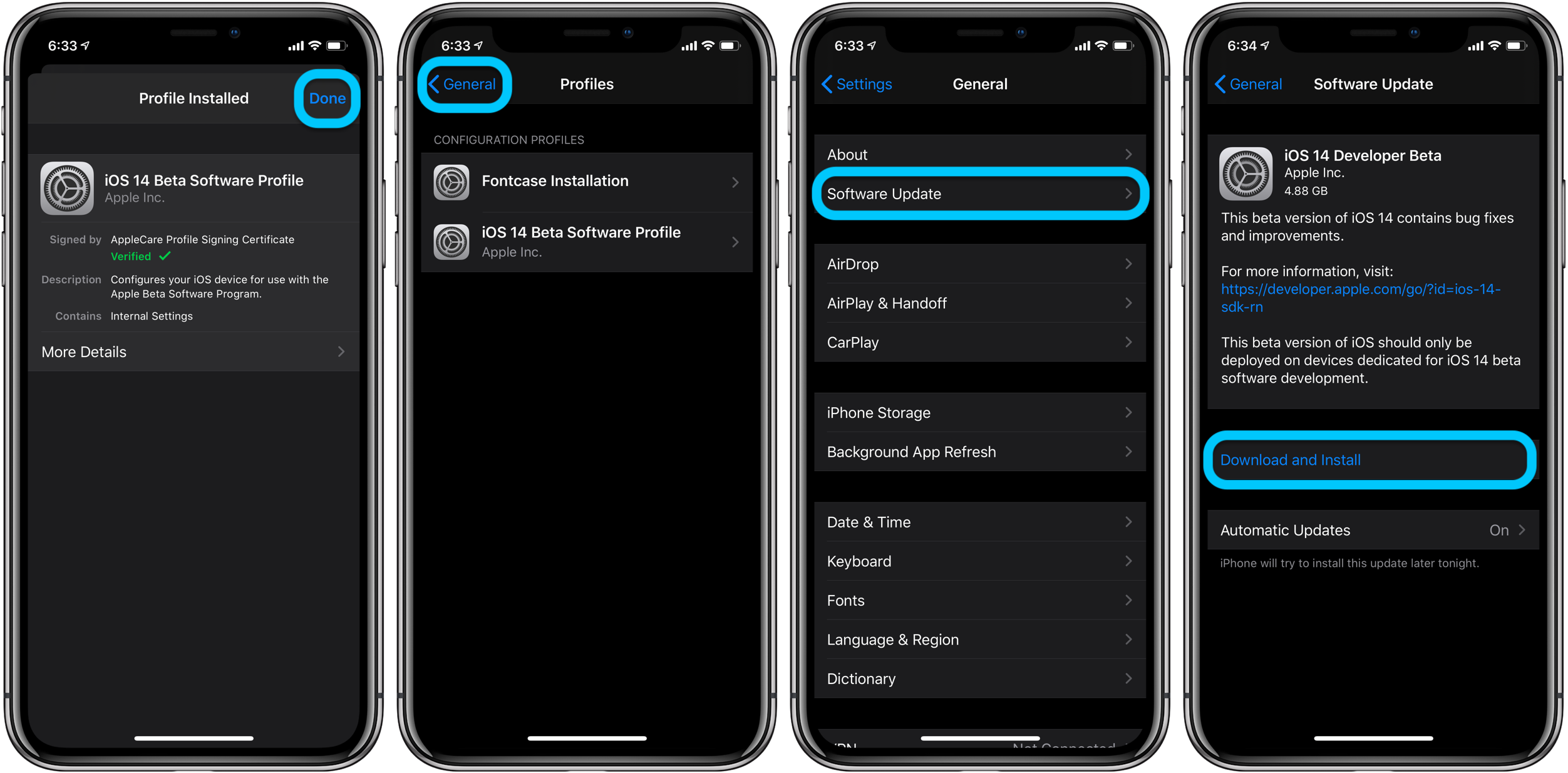
Task: Expand the Language & Region settings
Action: (980, 640)
